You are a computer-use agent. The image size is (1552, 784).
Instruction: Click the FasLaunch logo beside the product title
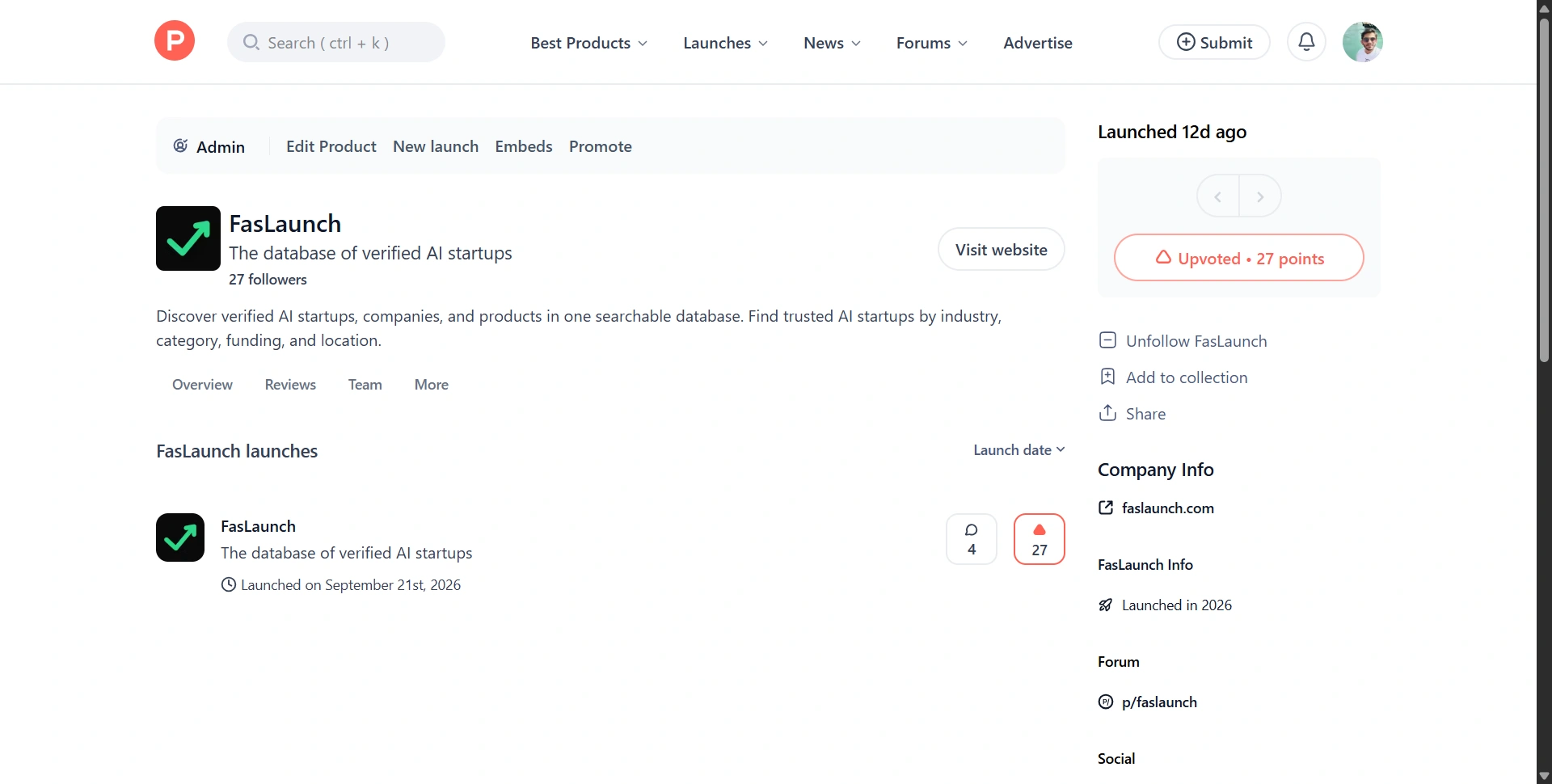click(x=188, y=238)
